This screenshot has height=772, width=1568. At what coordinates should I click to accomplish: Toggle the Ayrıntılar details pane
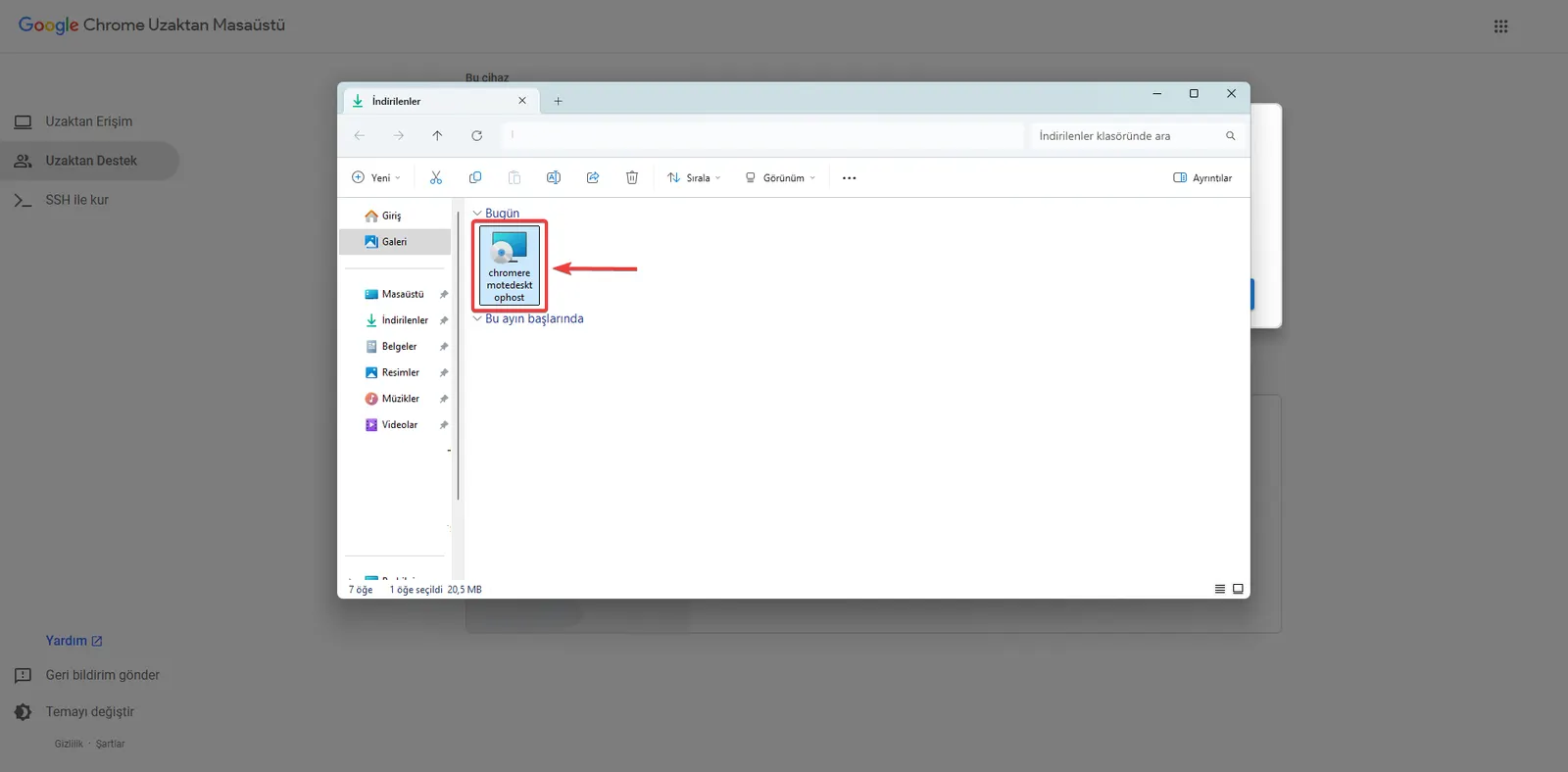tap(1202, 177)
